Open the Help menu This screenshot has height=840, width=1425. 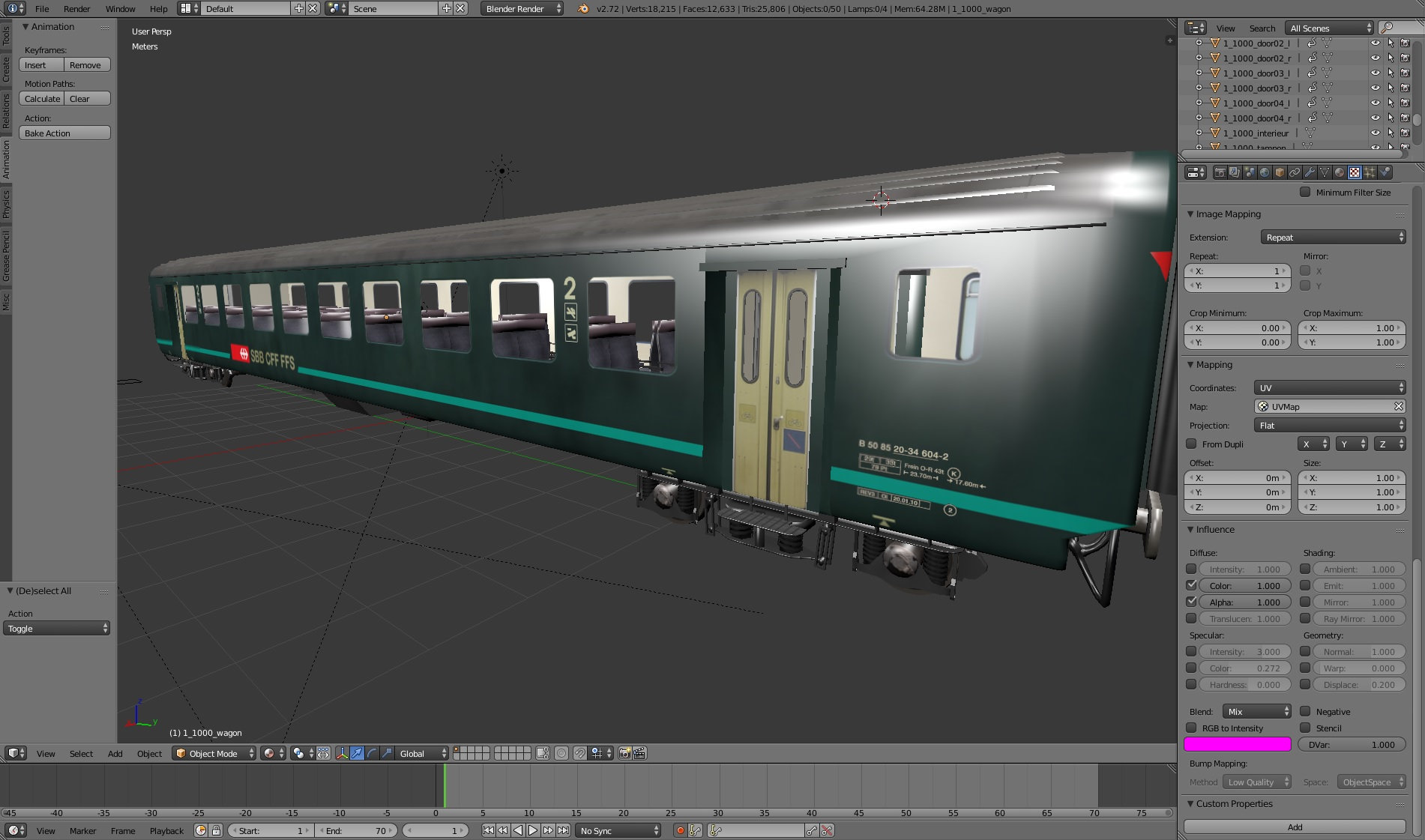158,8
